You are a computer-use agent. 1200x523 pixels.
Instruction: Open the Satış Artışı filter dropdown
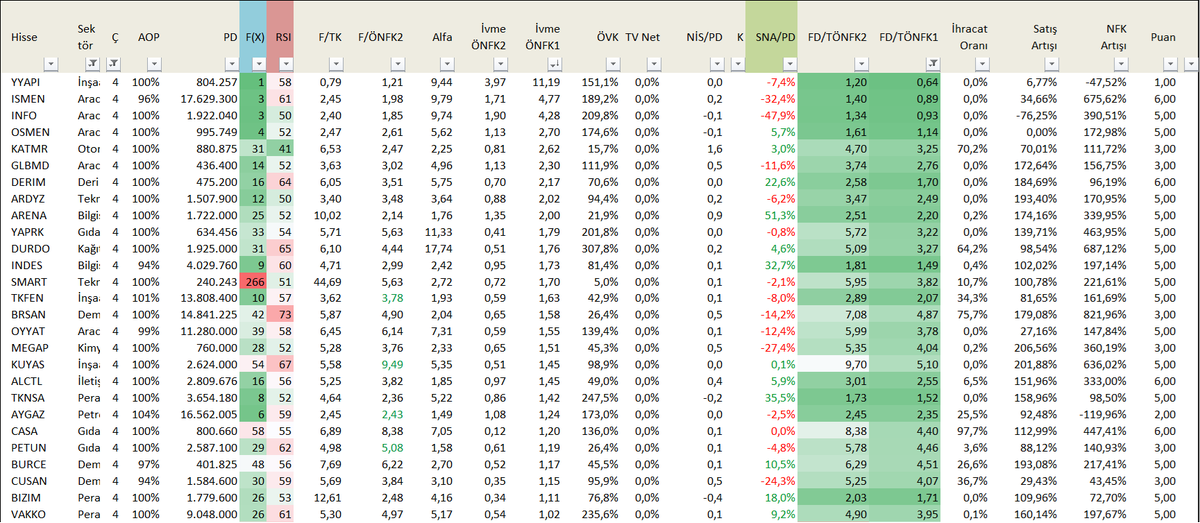[1052, 63]
